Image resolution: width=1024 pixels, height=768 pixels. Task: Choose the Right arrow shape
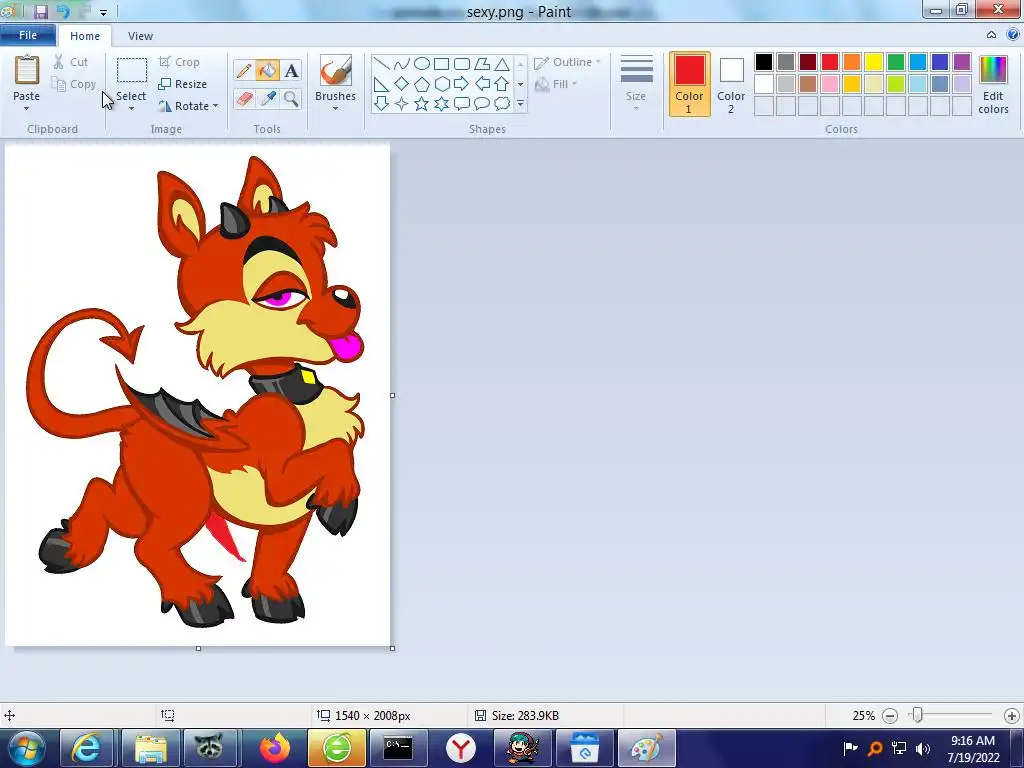(462, 84)
